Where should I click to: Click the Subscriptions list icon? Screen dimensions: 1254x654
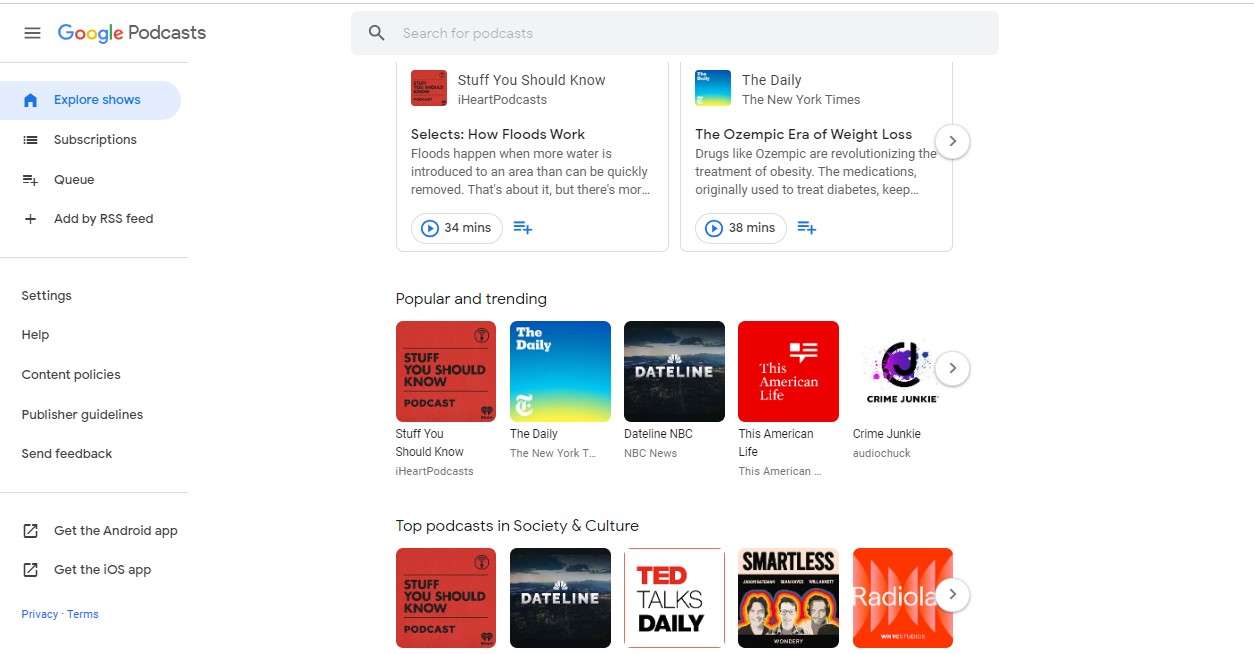pos(31,140)
